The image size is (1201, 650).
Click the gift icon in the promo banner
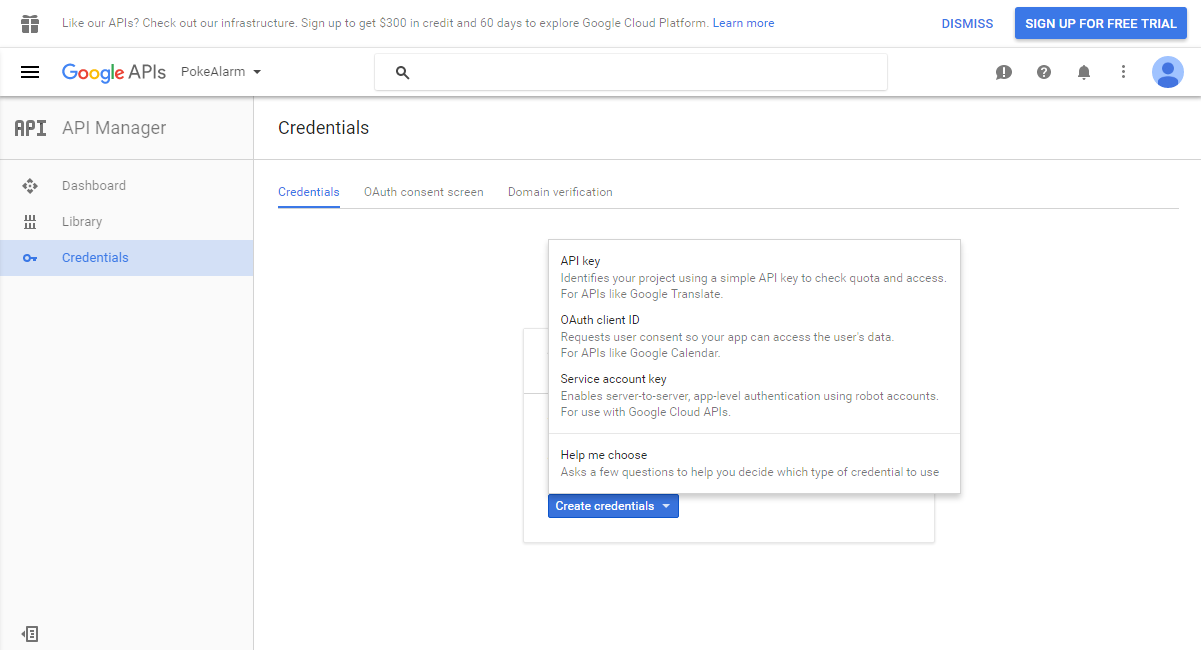coord(30,23)
